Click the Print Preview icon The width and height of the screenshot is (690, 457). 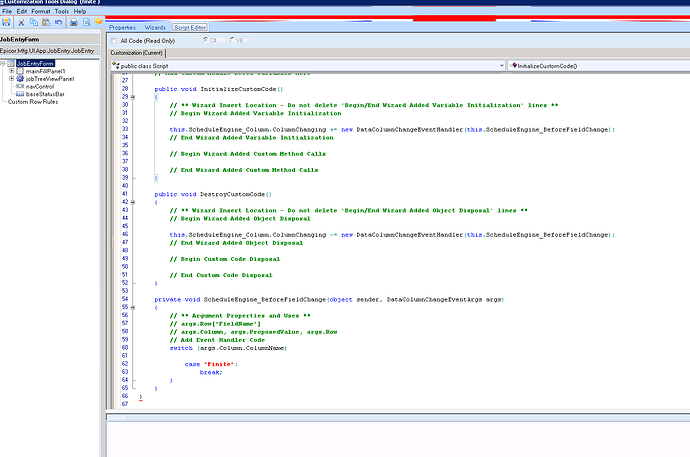(x=87, y=22)
